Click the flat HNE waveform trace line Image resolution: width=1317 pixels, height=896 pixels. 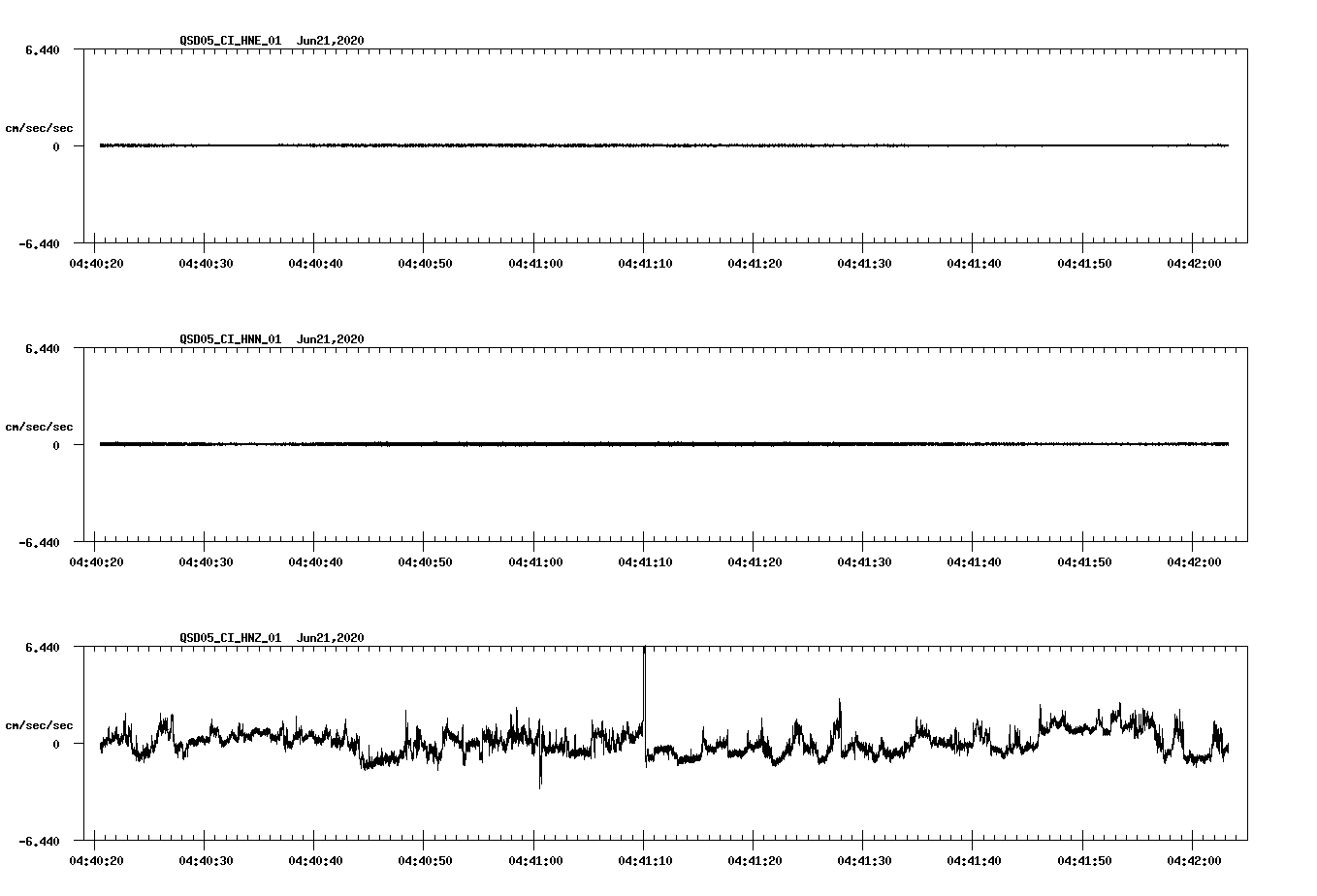click(663, 145)
